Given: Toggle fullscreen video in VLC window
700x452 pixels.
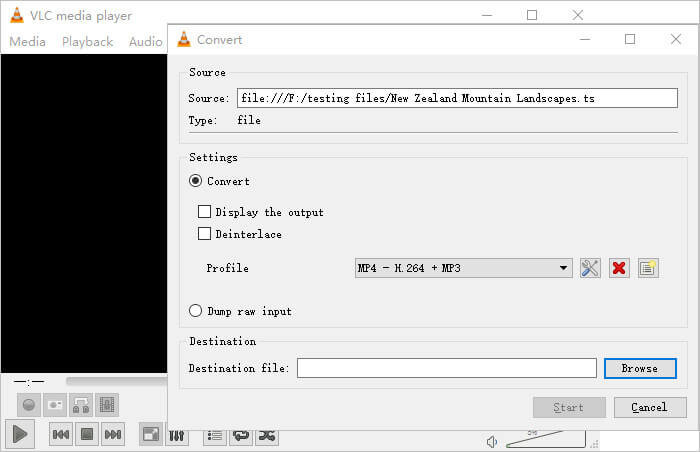Looking at the screenshot, I should click(x=151, y=434).
